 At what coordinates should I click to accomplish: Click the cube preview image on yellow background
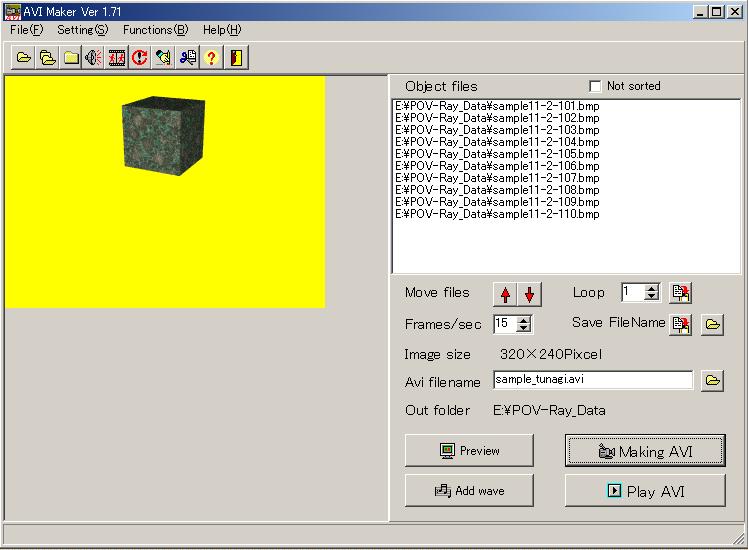pos(165,192)
